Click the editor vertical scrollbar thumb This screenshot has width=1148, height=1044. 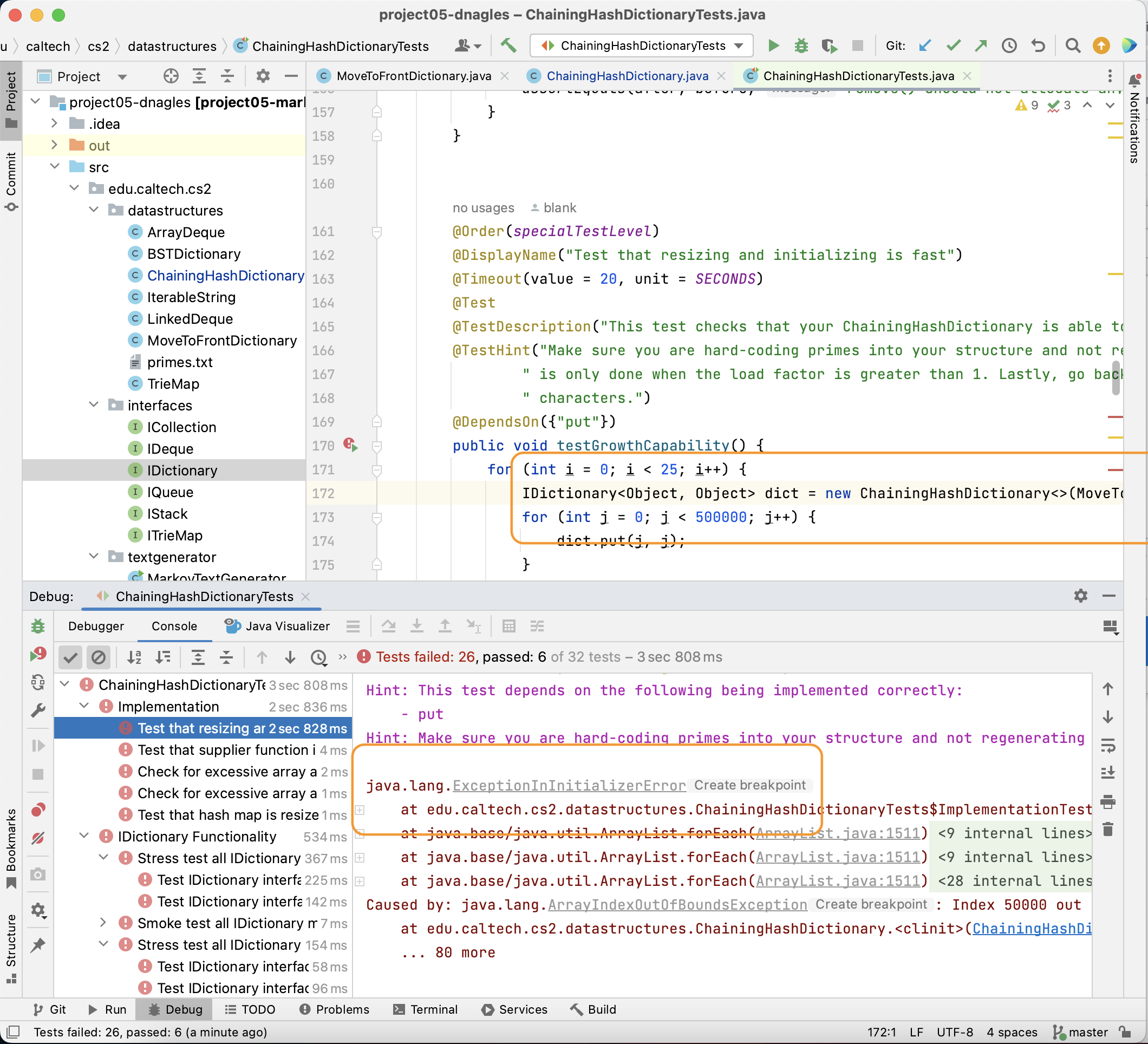(x=1116, y=377)
